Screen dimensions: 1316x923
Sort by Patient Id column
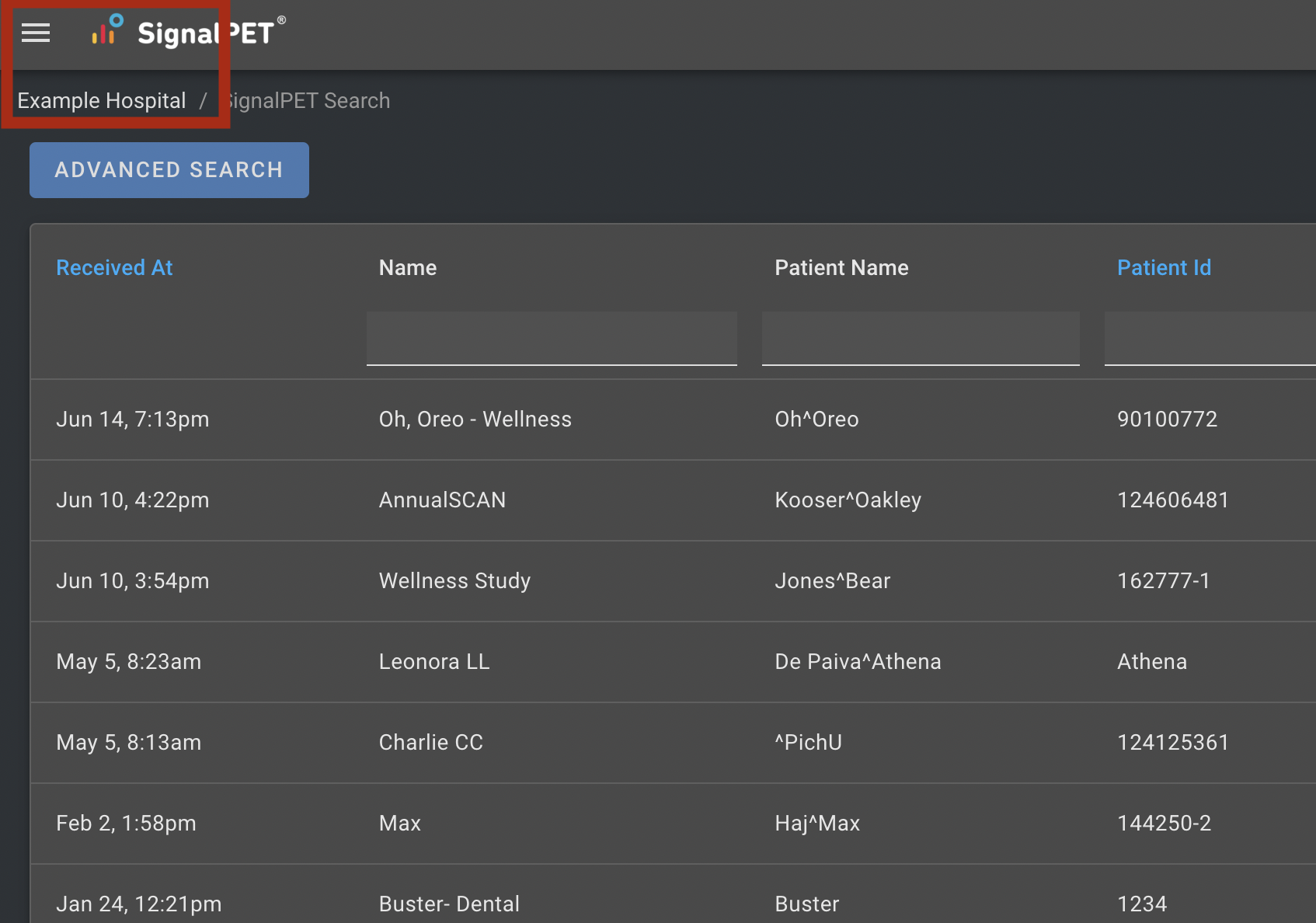1164,268
